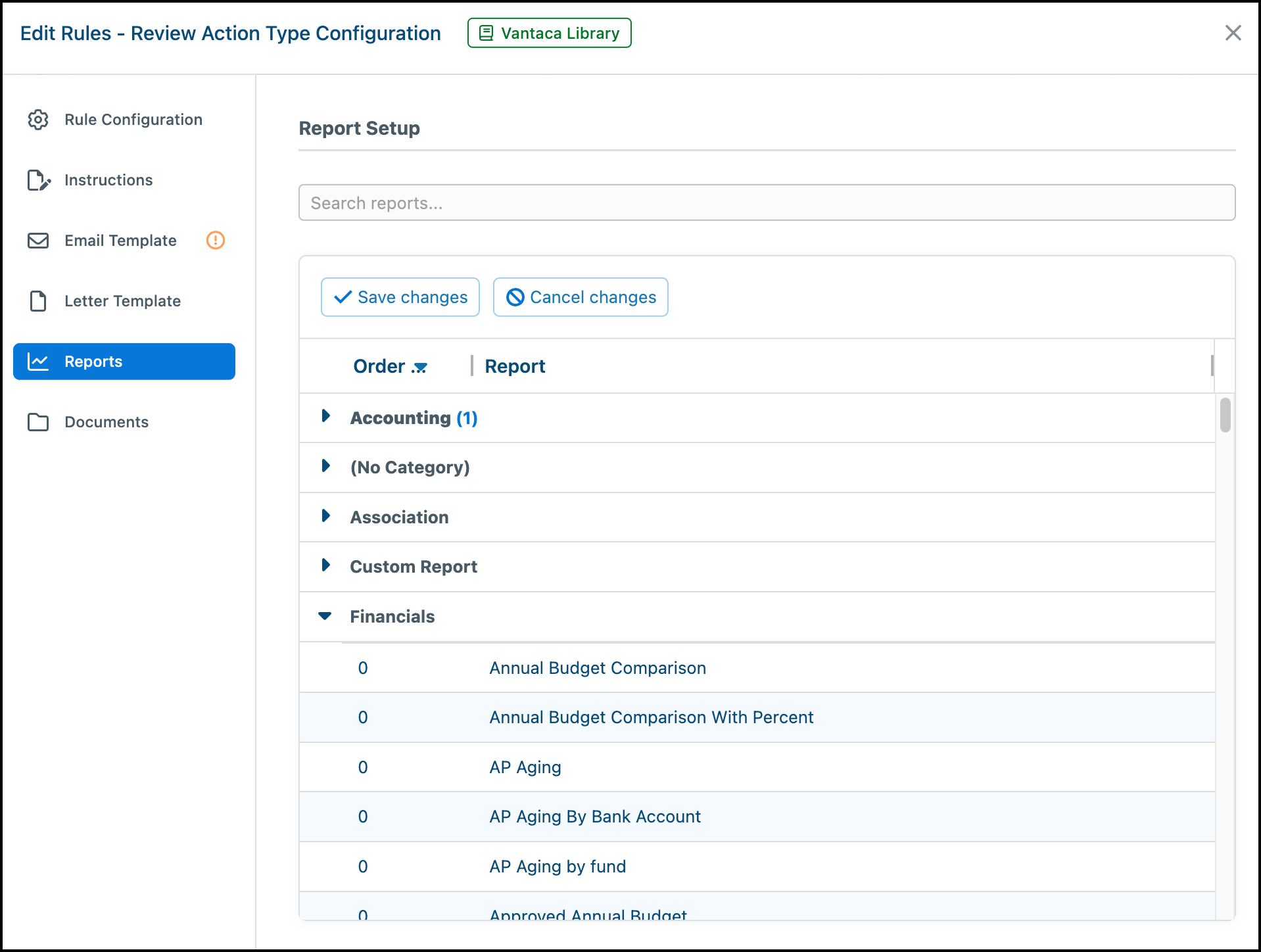Click the Instructions document-edit icon
Viewport: 1261px width, 952px height.
click(x=39, y=180)
